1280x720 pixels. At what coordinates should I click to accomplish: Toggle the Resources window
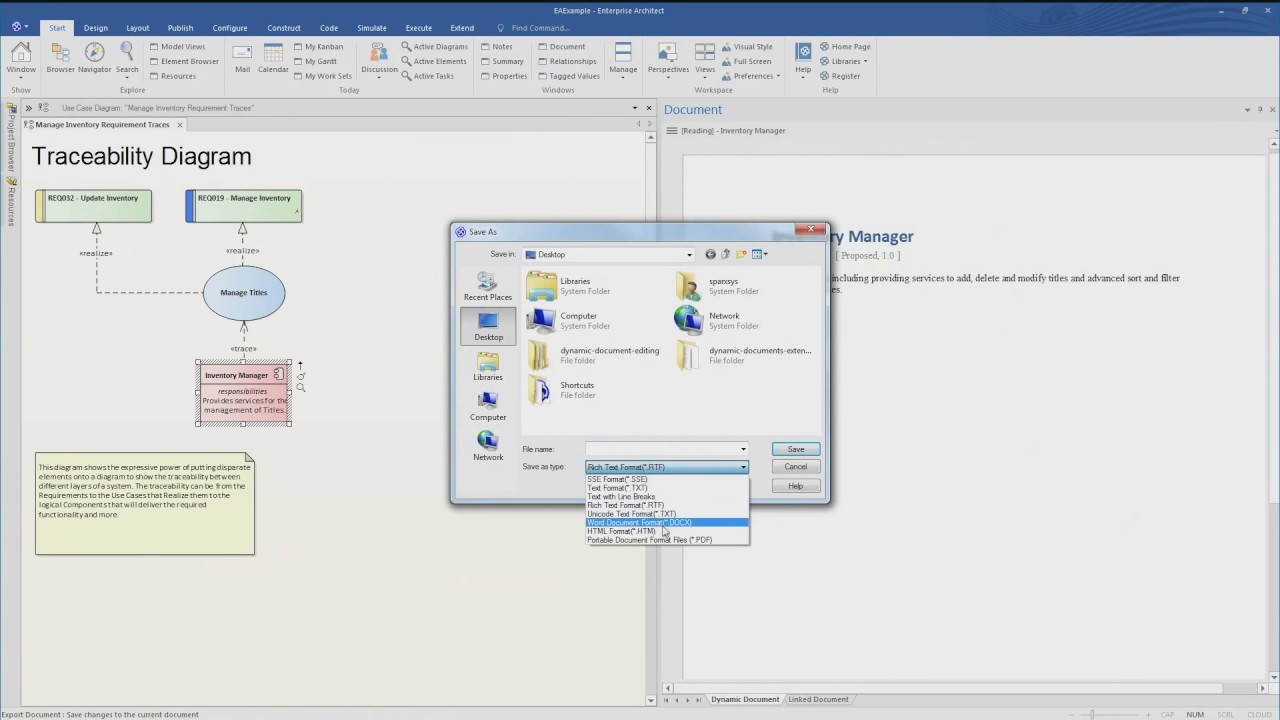tap(172, 76)
